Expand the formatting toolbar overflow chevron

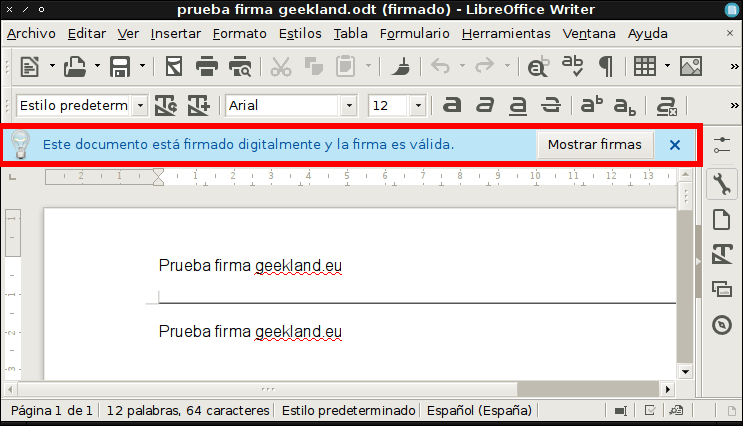(x=734, y=105)
